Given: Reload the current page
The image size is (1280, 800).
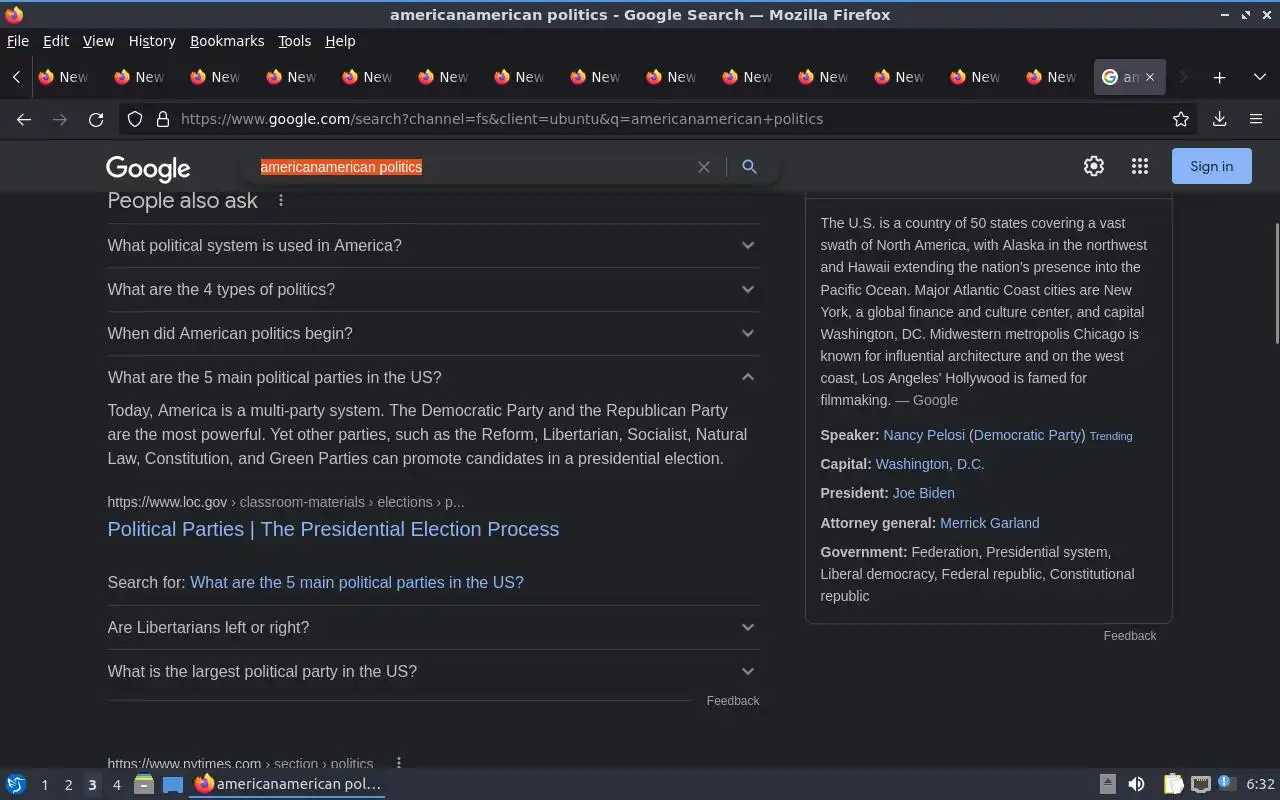Looking at the screenshot, I should (96, 119).
